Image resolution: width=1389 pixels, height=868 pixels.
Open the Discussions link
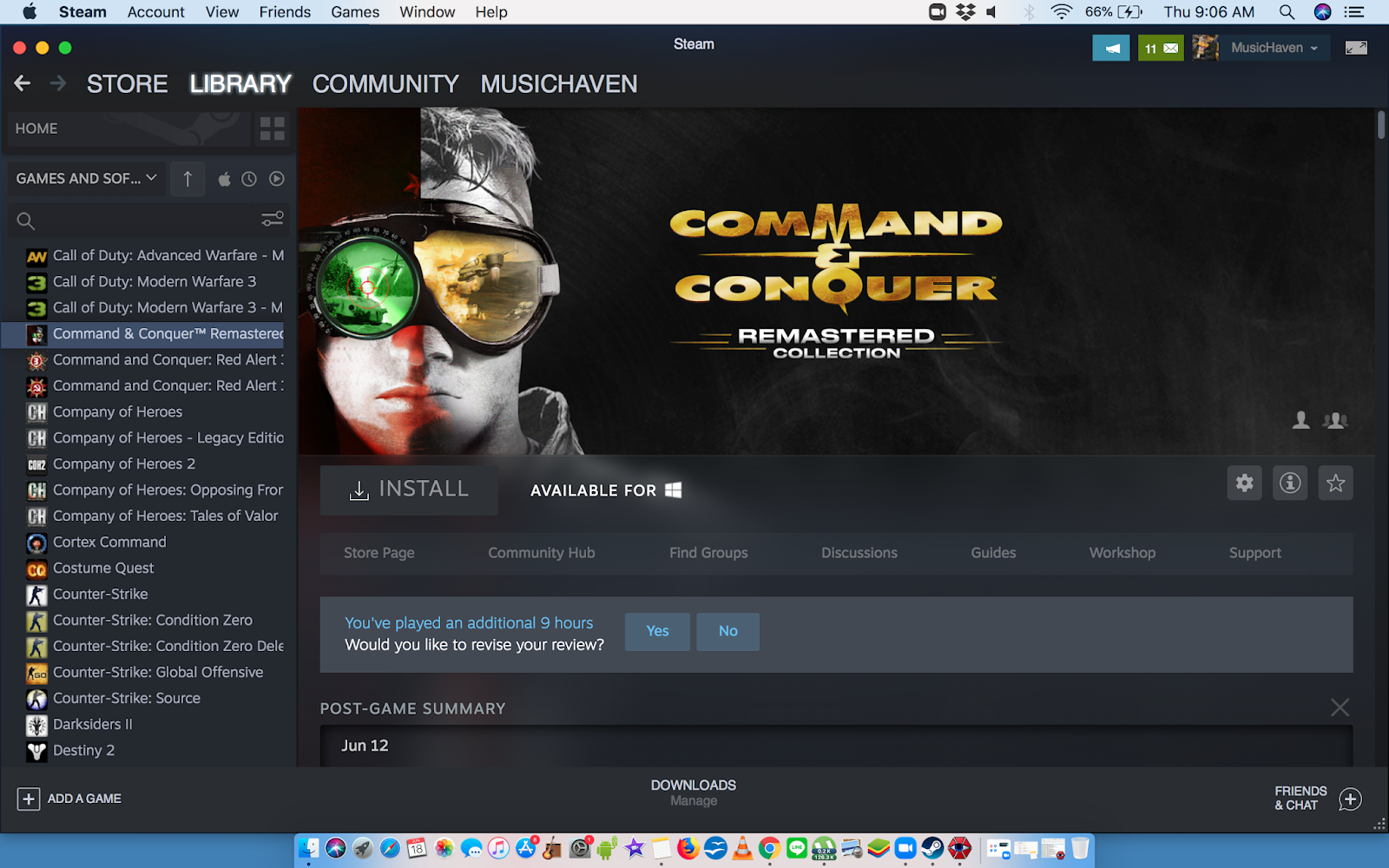[859, 553]
